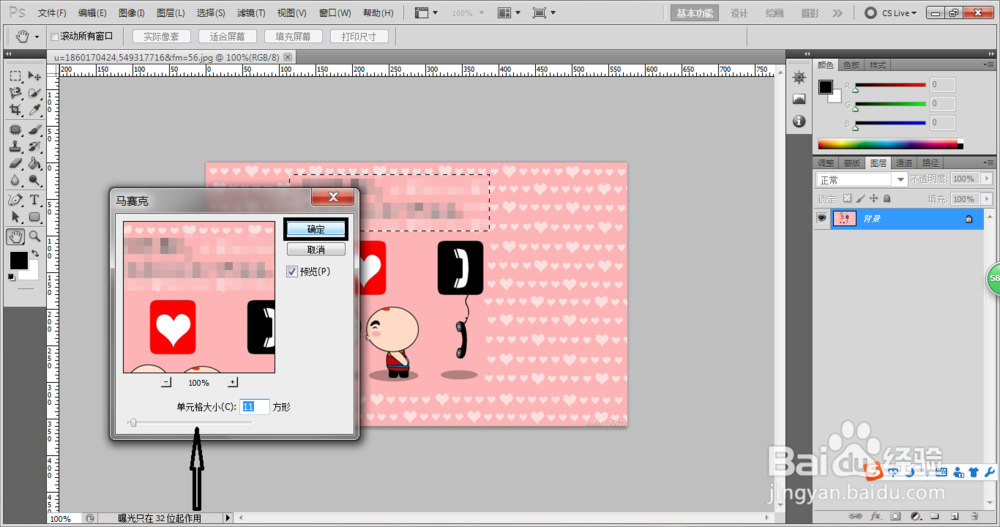Open the Info panel icon
Viewport: 1000px width, 527px height.
(799, 121)
